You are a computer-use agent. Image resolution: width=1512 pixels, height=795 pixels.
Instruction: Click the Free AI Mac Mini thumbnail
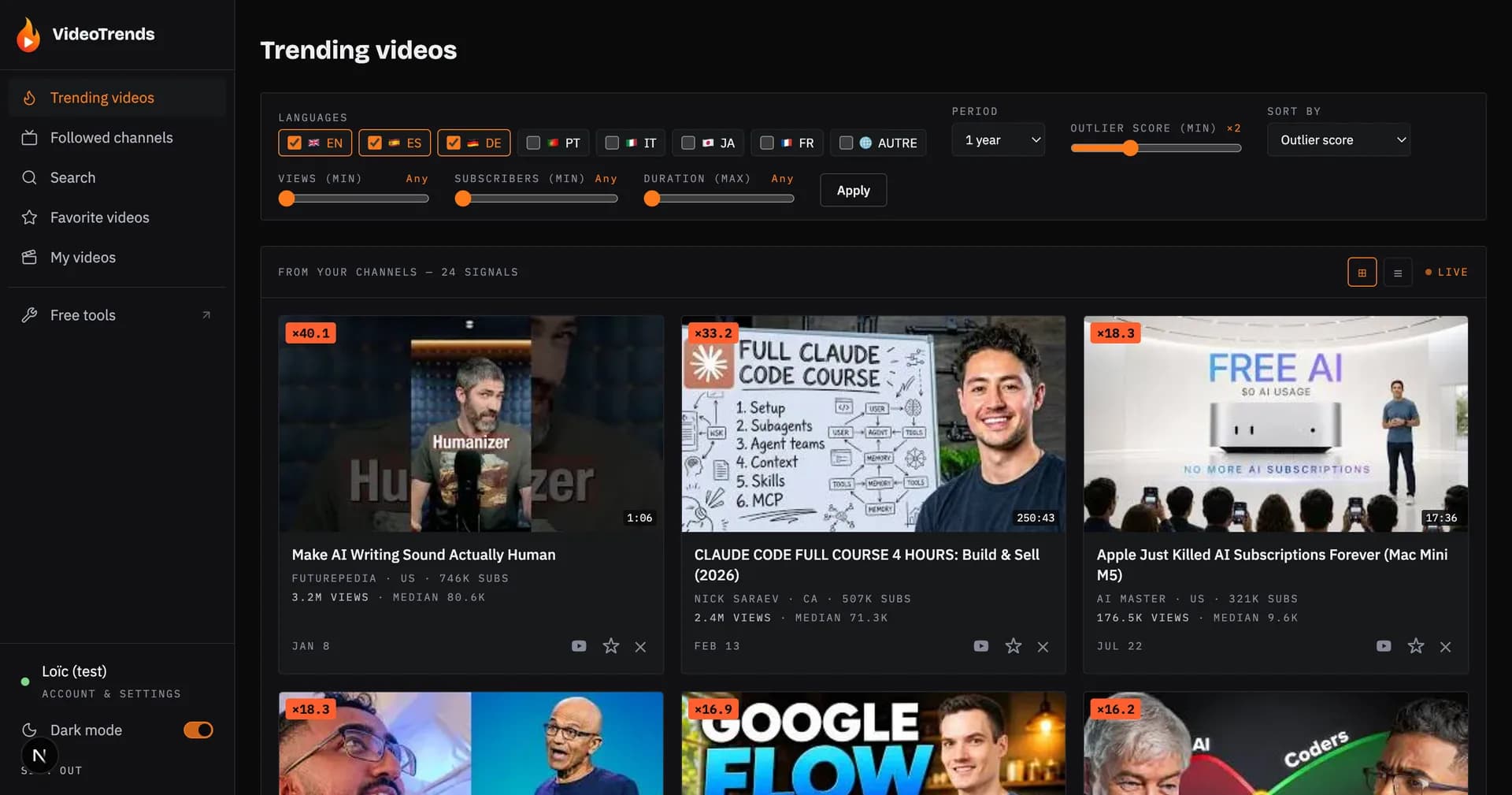[1276, 424]
